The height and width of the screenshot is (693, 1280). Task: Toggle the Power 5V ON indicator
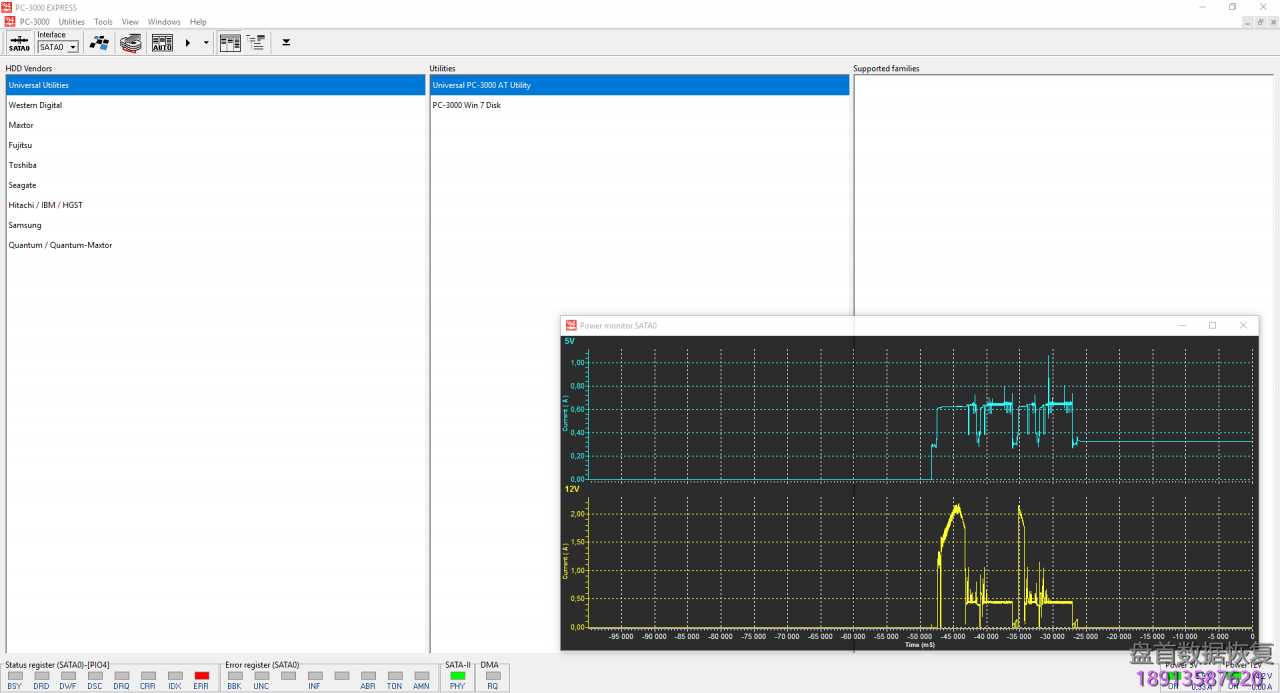click(1173, 677)
